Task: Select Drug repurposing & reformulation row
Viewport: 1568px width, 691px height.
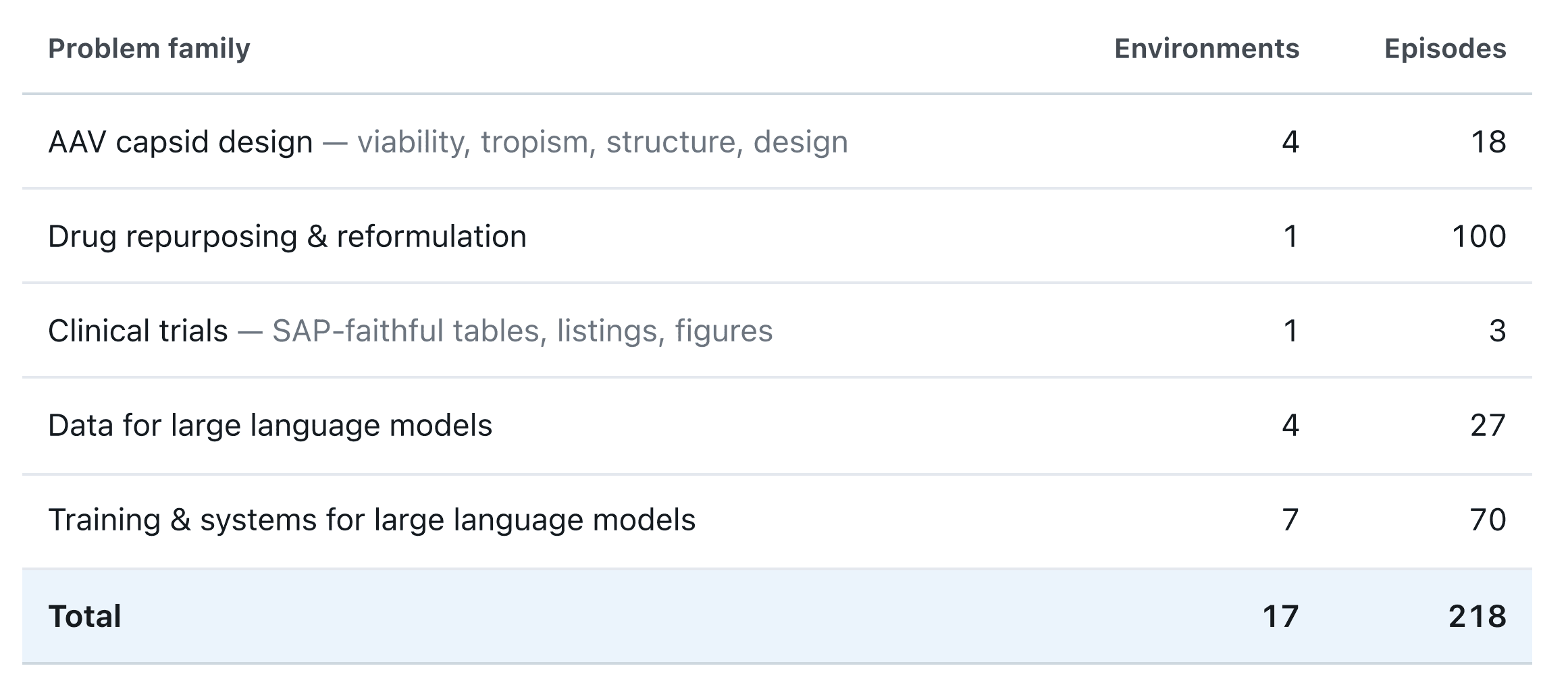Action: [x=777, y=236]
